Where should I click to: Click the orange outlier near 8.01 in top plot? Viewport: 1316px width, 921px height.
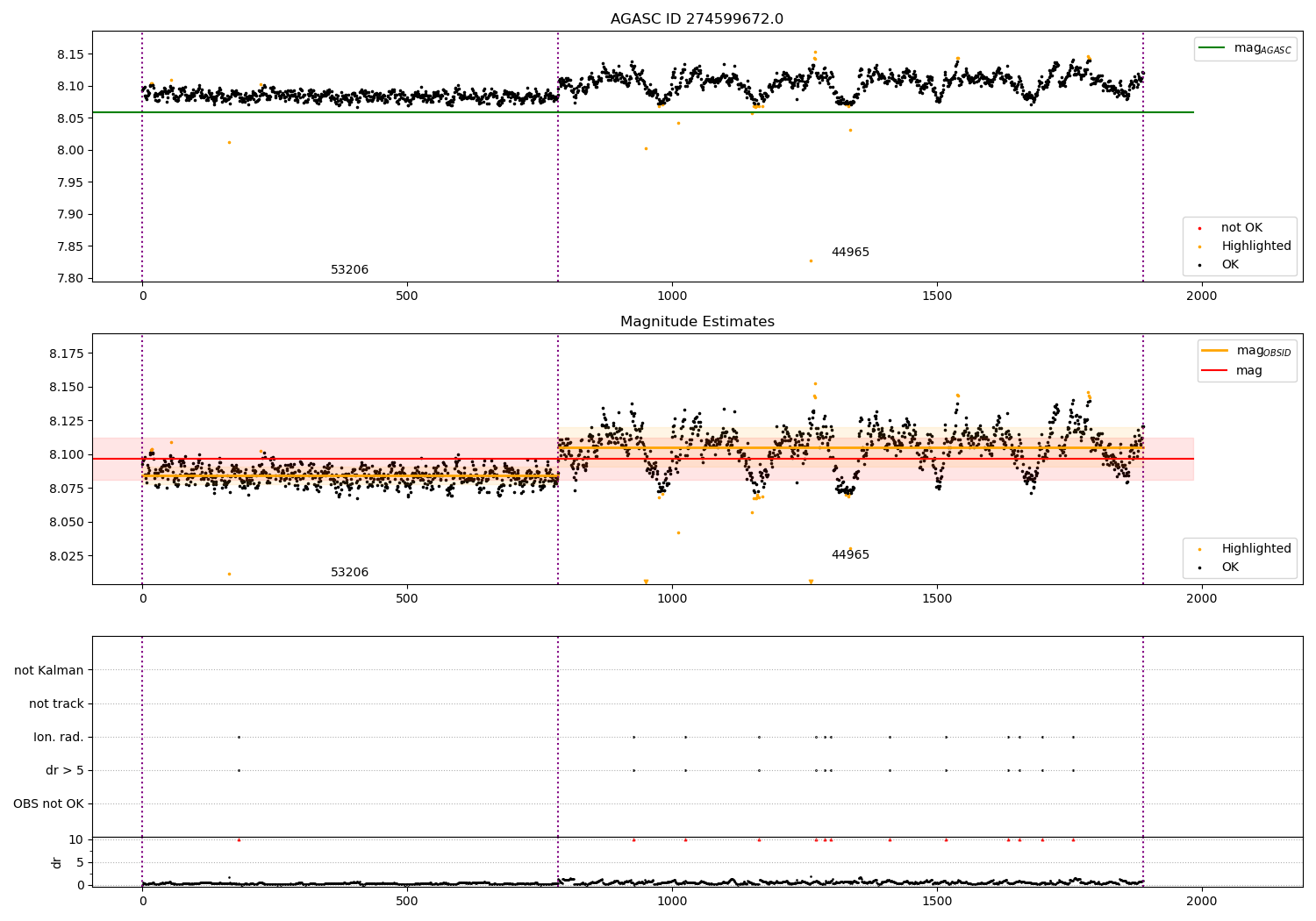pos(229,142)
